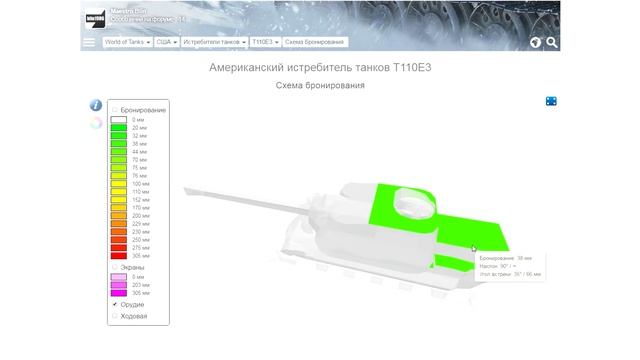Select the 100 мм armor swatch

(118, 184)
